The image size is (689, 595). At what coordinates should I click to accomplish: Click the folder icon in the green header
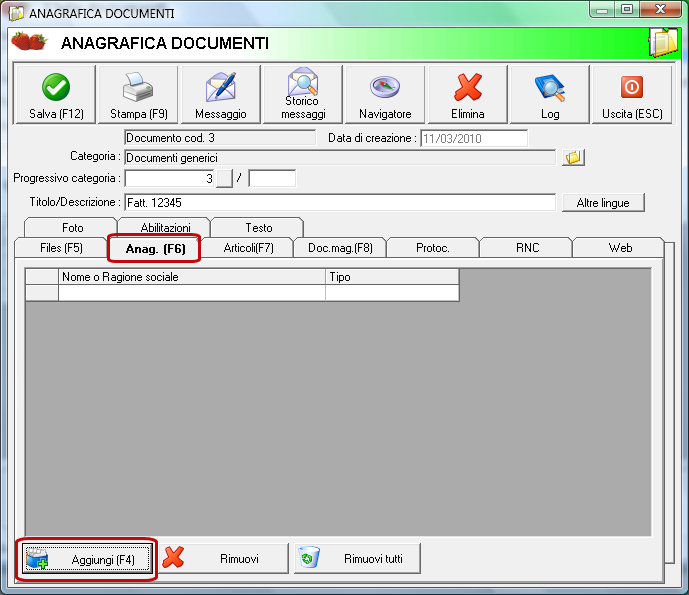point(664,43)
